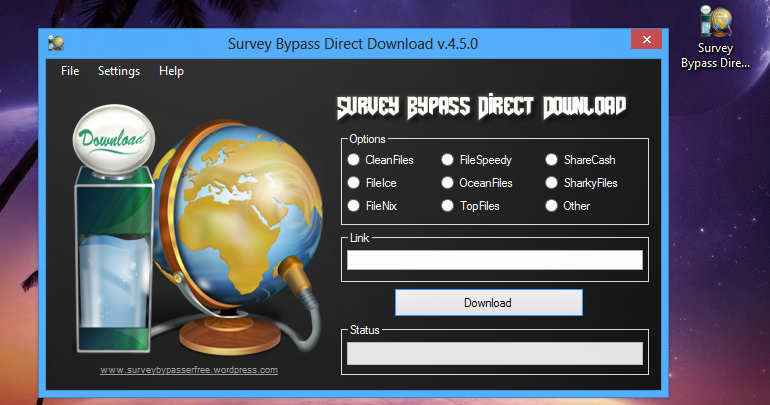Viewport: 770px width, 405px height.
Task: Pick the SharkyFiles radio button
Action: click(581, 183)
